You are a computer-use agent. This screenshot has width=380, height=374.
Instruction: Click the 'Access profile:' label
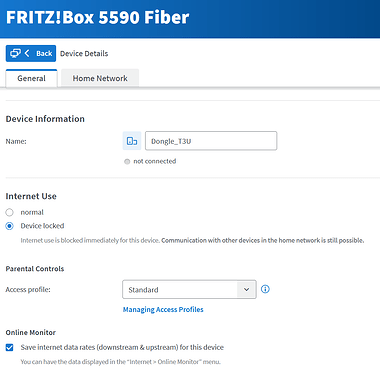tap(28, 290)
